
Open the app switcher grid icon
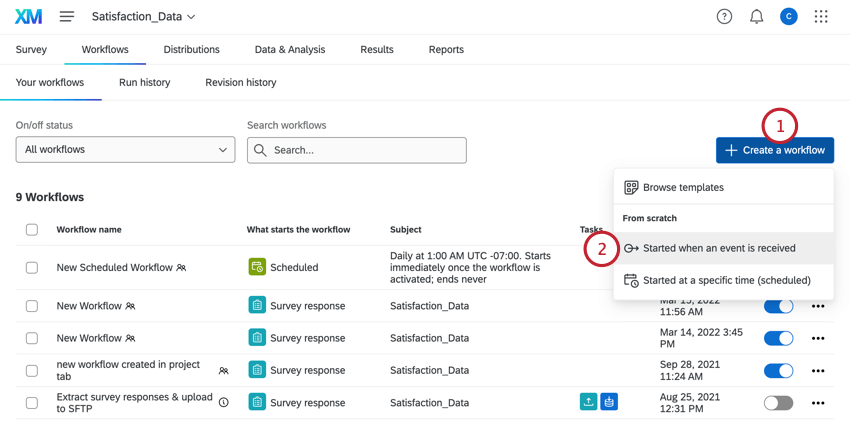821,17
